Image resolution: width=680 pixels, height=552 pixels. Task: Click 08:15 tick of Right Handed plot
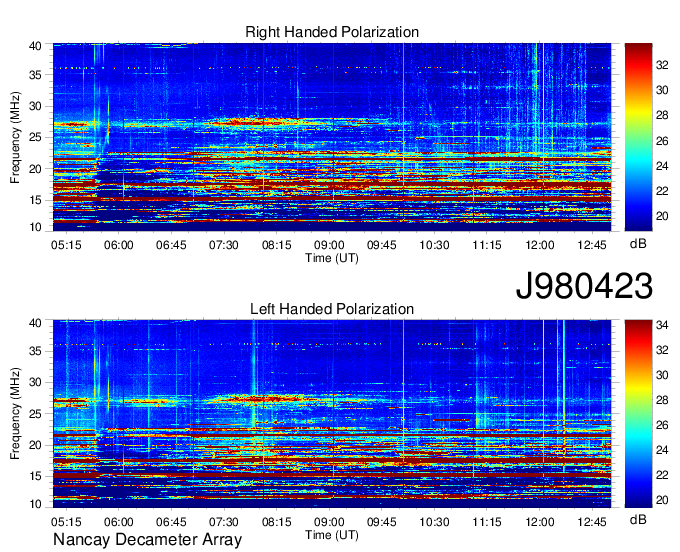(x=276, y=245)
